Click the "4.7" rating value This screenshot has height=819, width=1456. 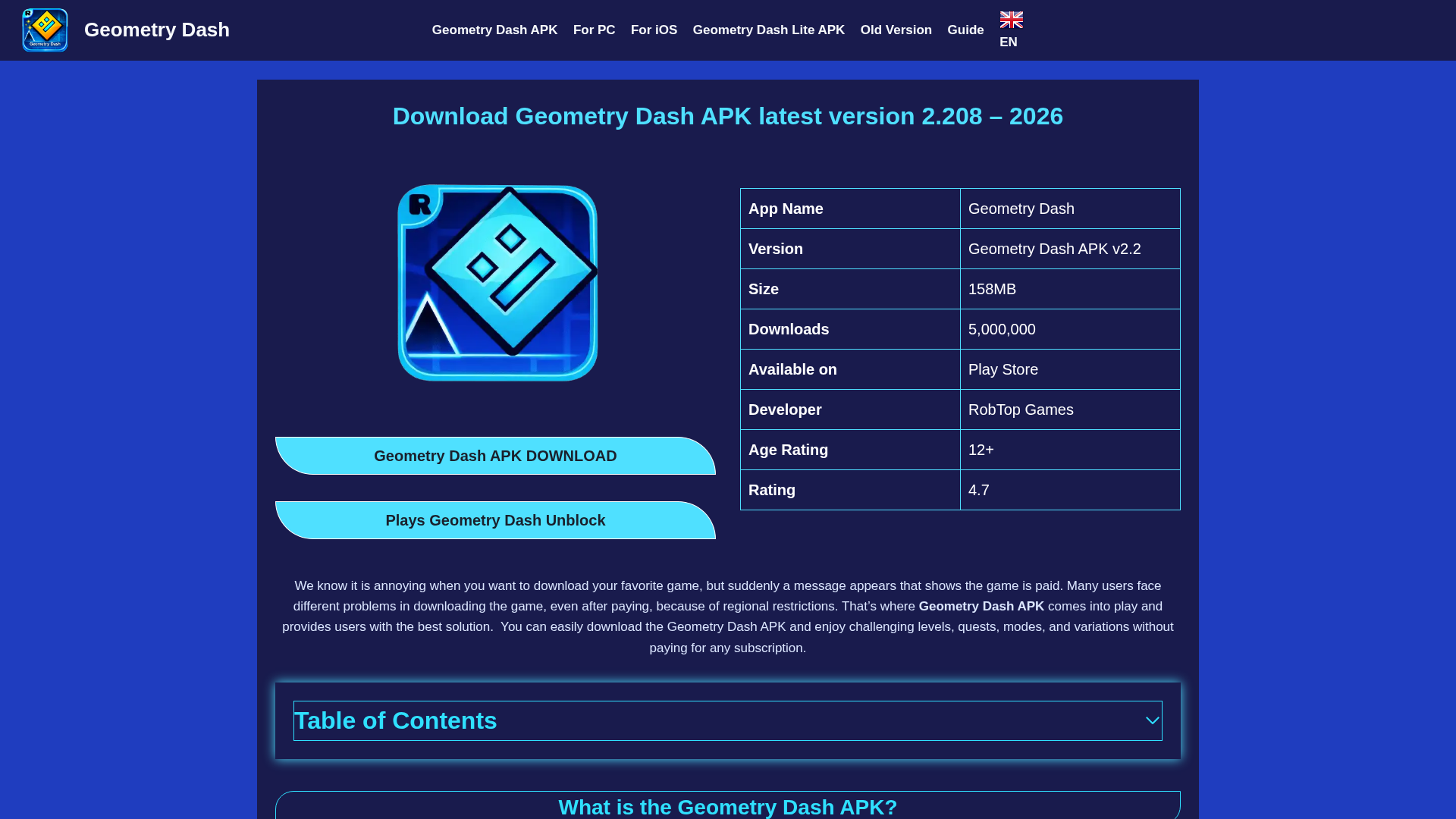tap(1070, 490)
